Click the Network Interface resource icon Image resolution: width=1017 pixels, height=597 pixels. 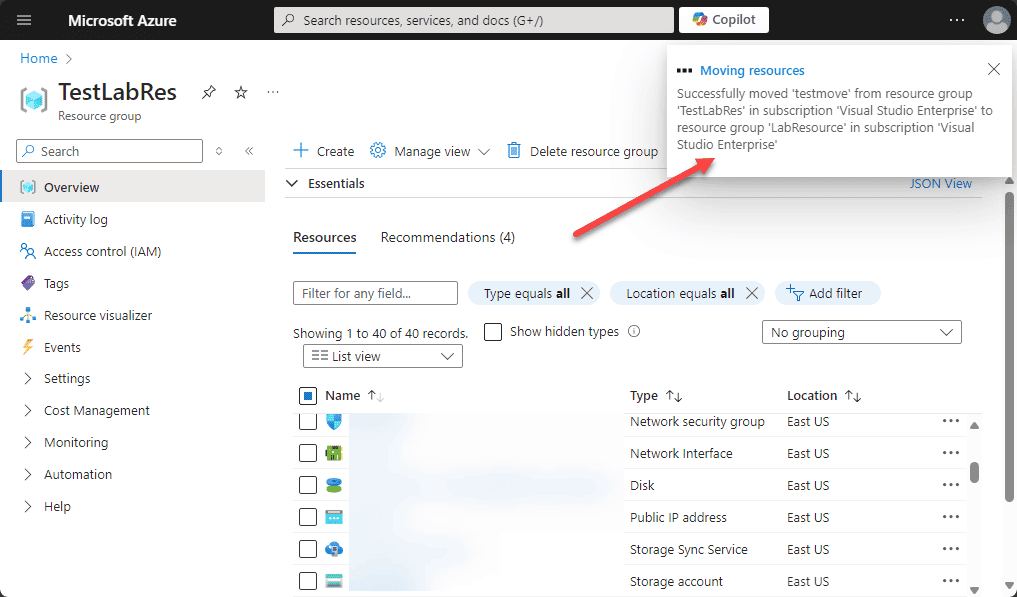pos(333,453)
